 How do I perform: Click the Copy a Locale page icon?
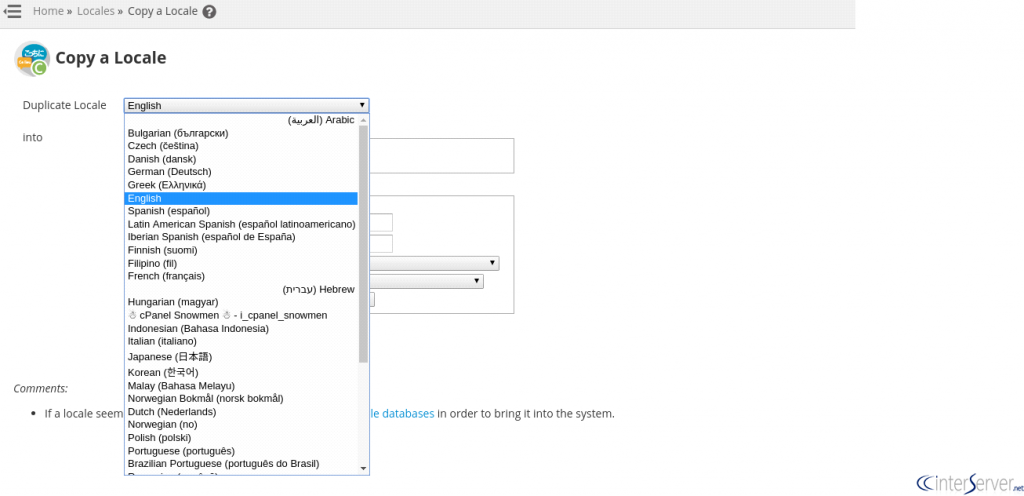[32, 59]
